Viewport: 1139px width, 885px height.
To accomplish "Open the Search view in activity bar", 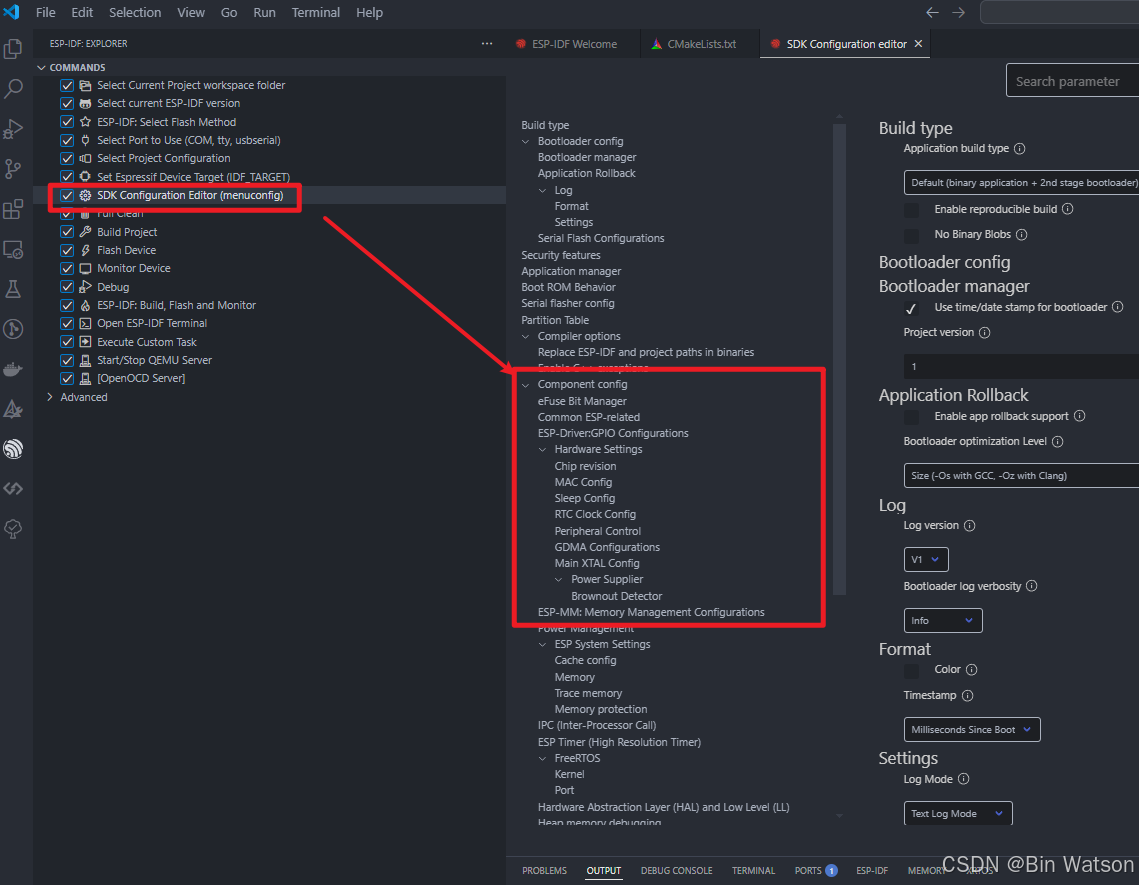I will point(13,89).
